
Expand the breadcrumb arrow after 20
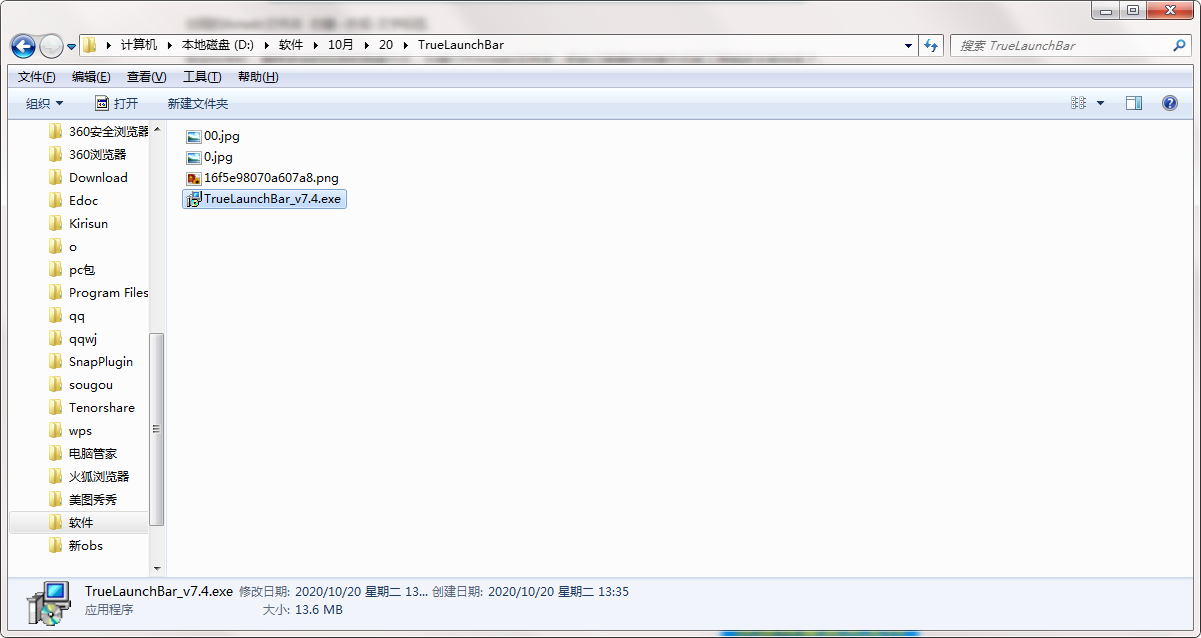(405, 46)
